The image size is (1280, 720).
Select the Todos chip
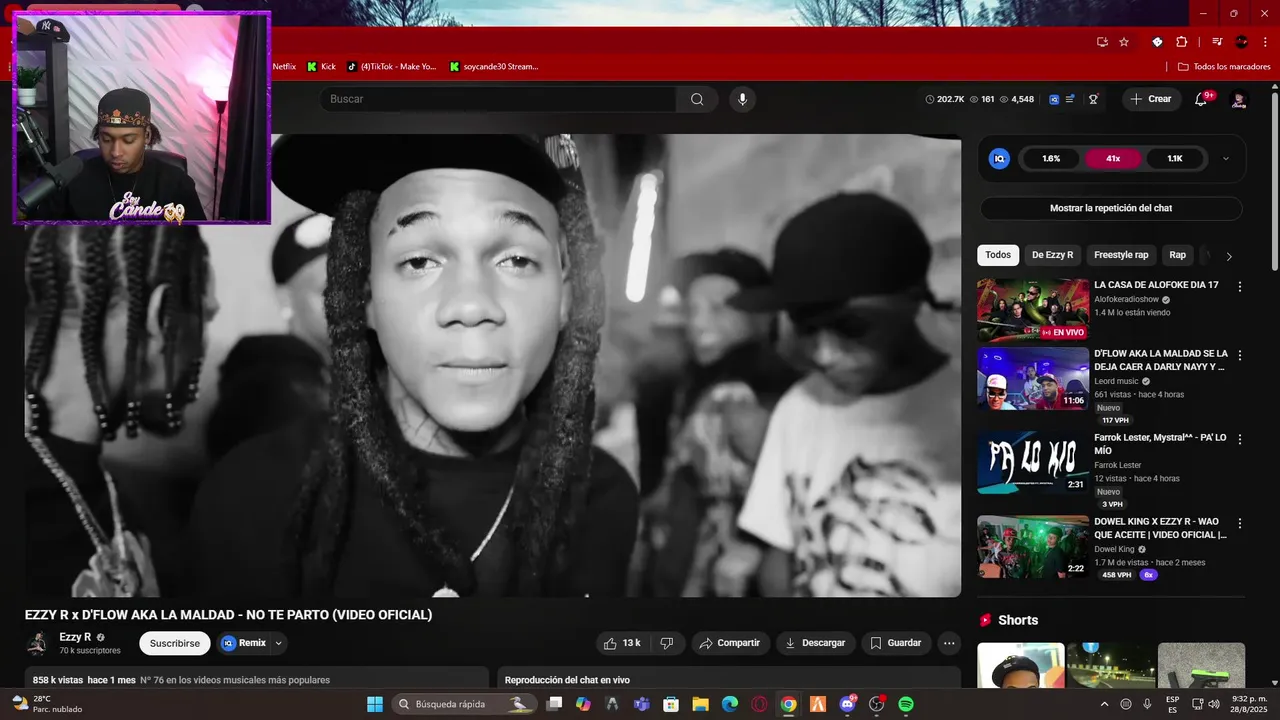[x=998, y=255]
